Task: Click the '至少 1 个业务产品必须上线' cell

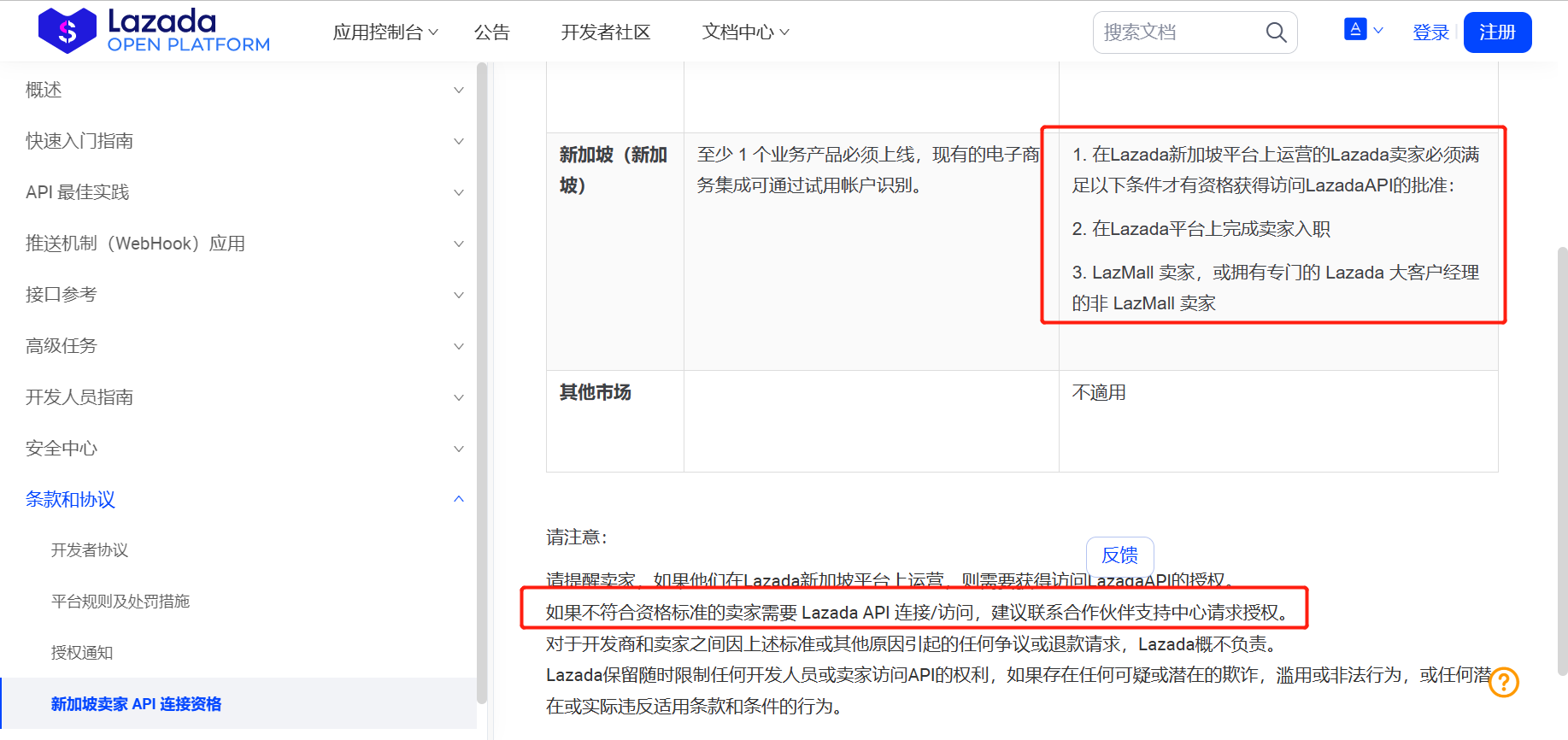Action: coord(871,252)
